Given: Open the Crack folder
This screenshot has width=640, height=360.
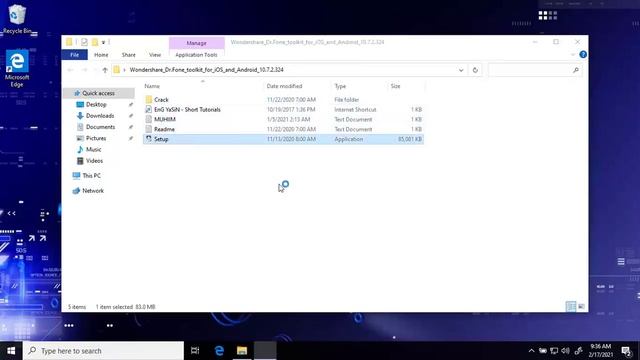Looking at the screenshot, I should 161,100.
